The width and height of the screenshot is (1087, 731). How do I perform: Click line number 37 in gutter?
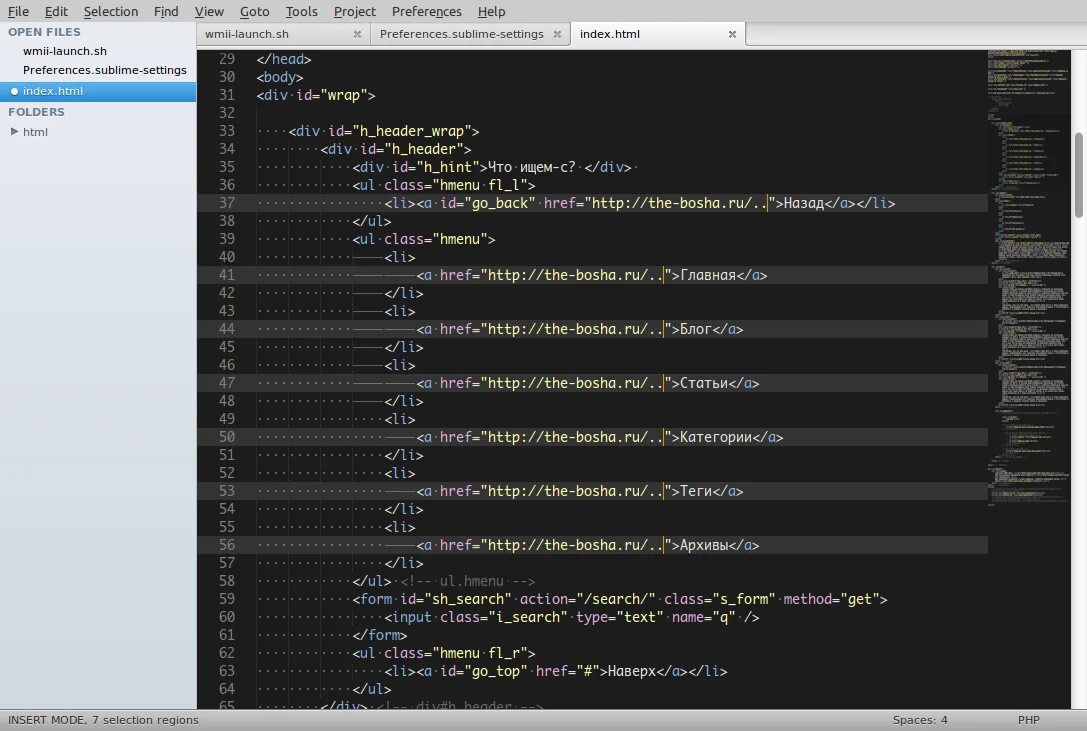[227, 203]
